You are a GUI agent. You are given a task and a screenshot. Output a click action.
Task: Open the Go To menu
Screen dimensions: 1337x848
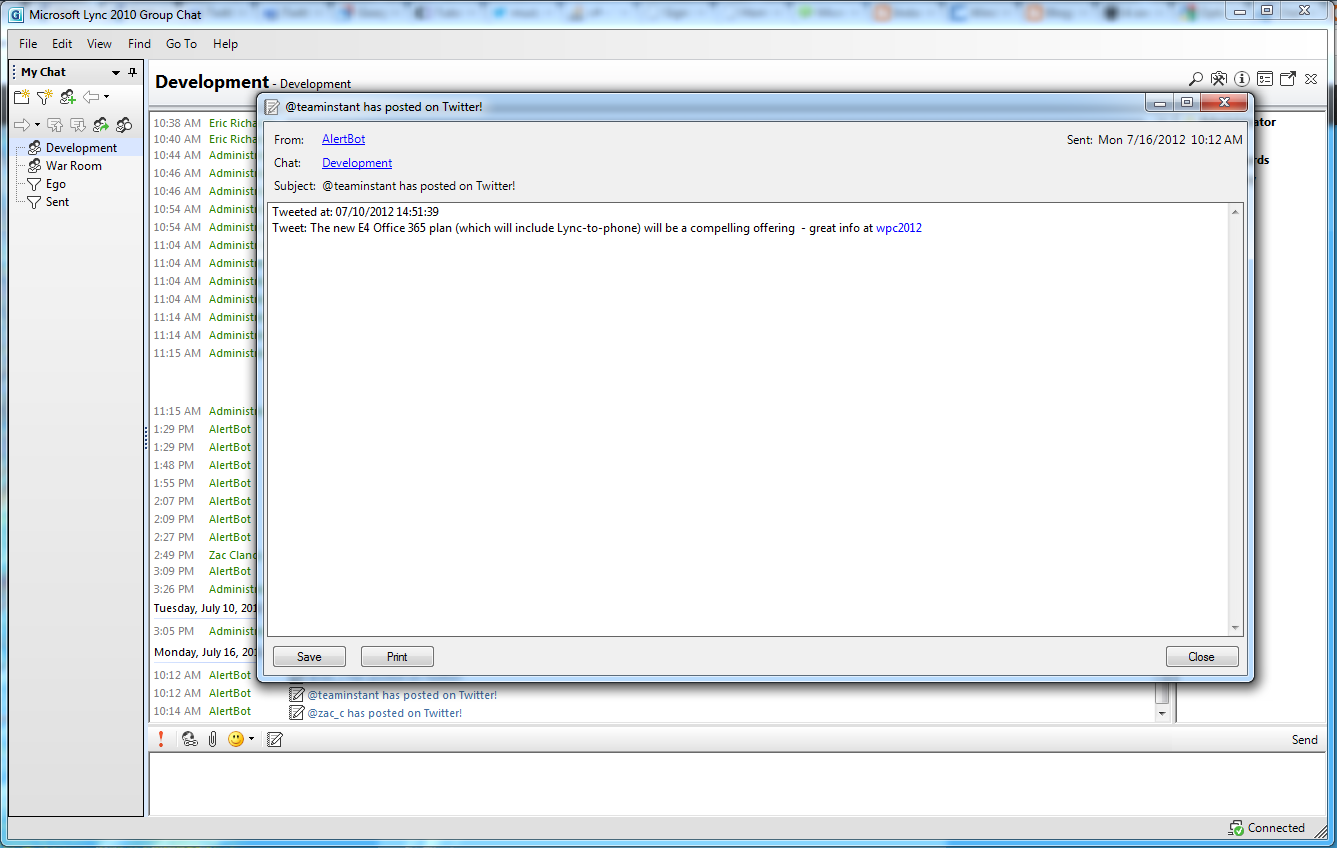tap(181, 44)
